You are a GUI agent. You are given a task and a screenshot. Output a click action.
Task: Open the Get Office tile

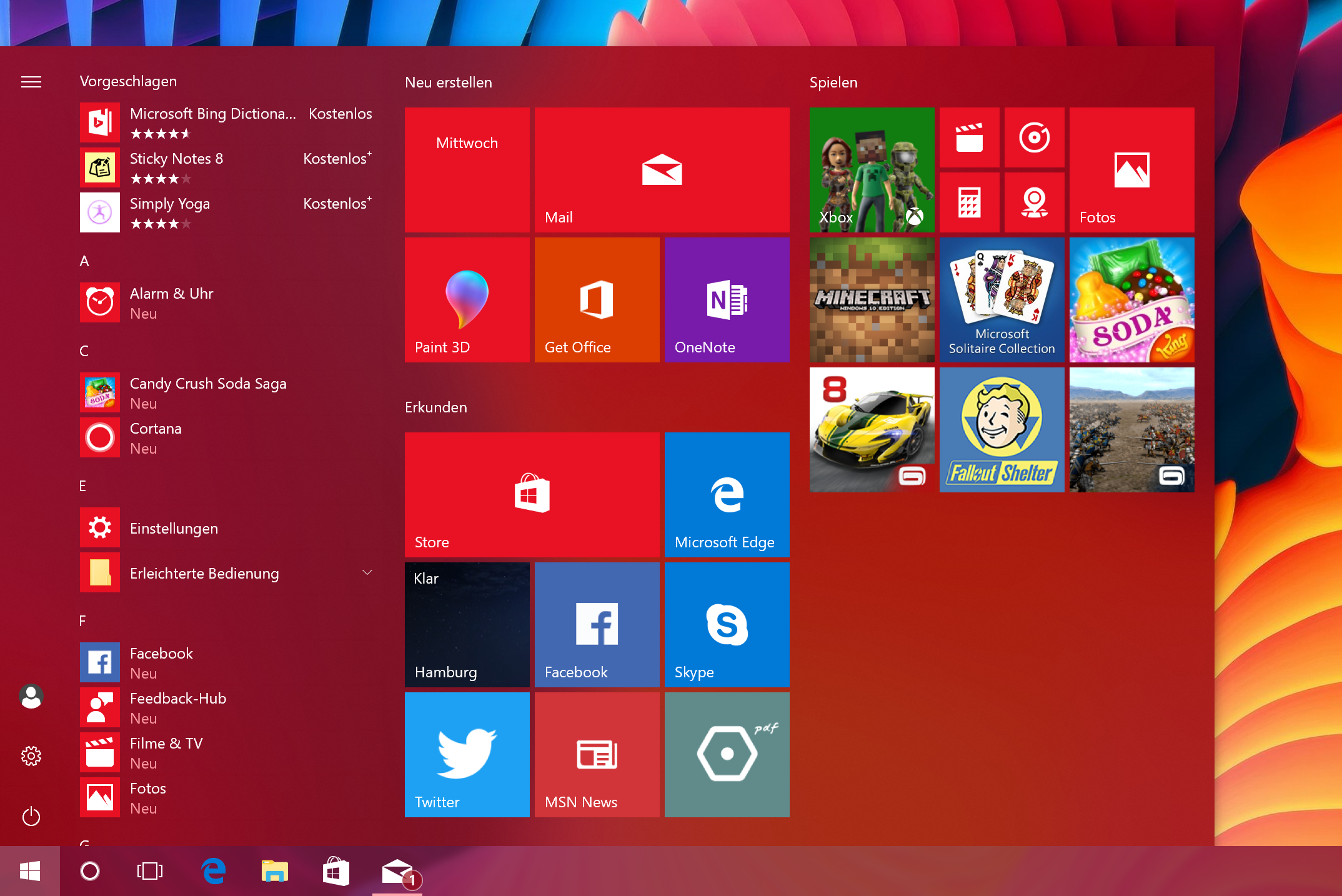[x=597, y=300]
